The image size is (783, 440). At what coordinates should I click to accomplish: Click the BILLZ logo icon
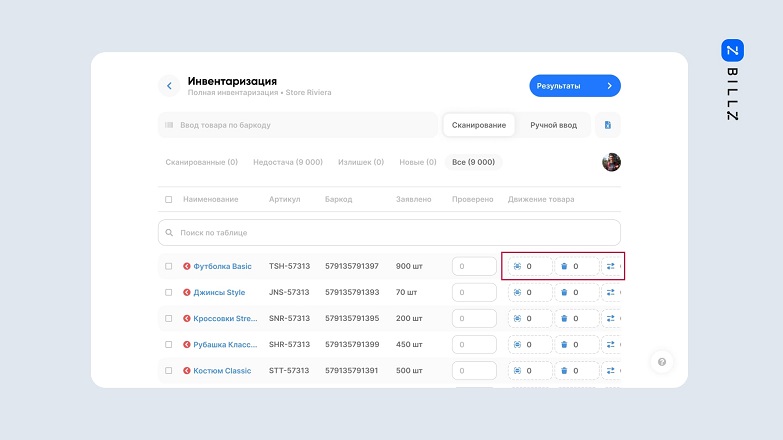coord(732,51)
